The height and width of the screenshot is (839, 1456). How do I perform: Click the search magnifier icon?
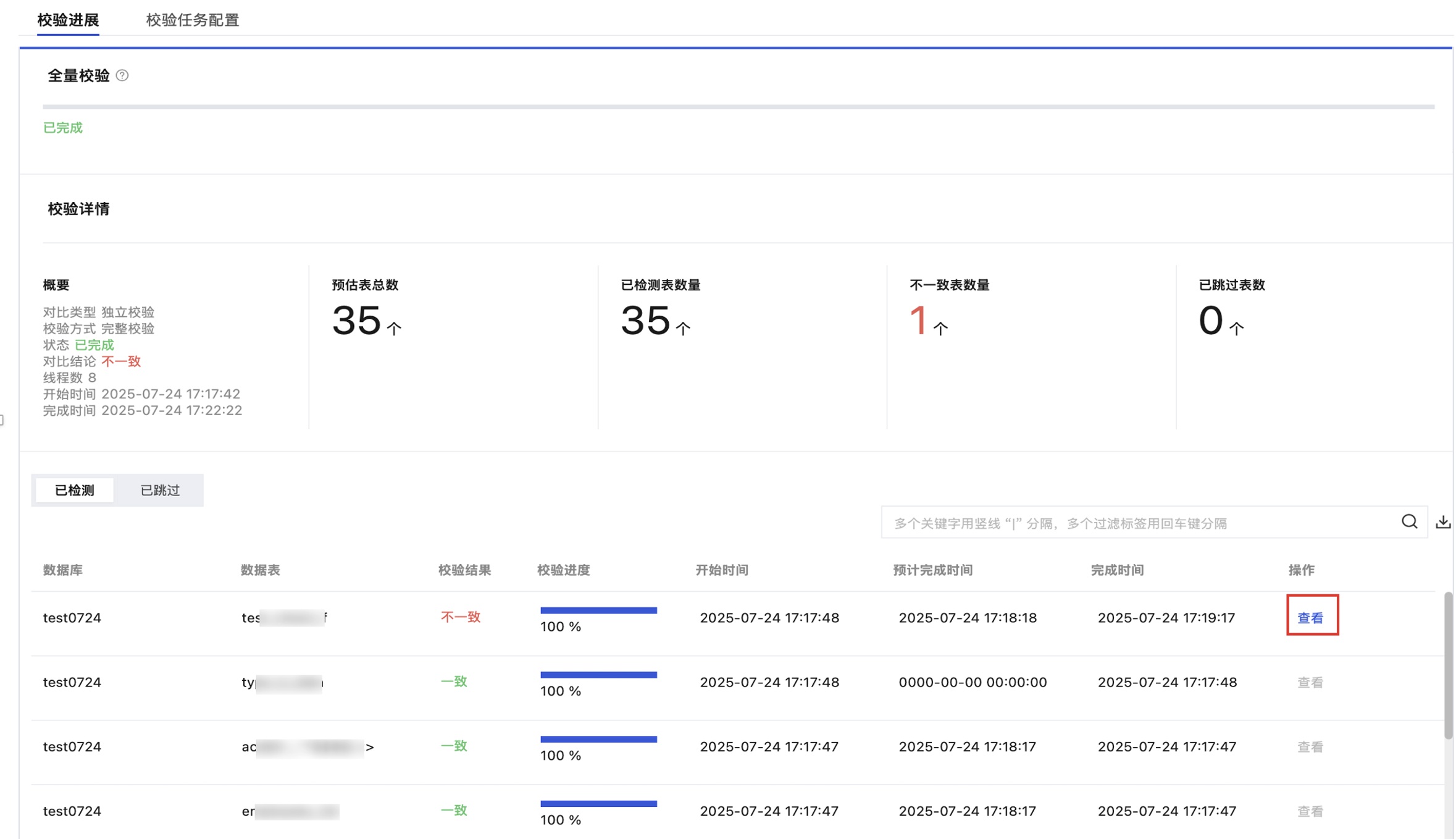coord(1408,522)
